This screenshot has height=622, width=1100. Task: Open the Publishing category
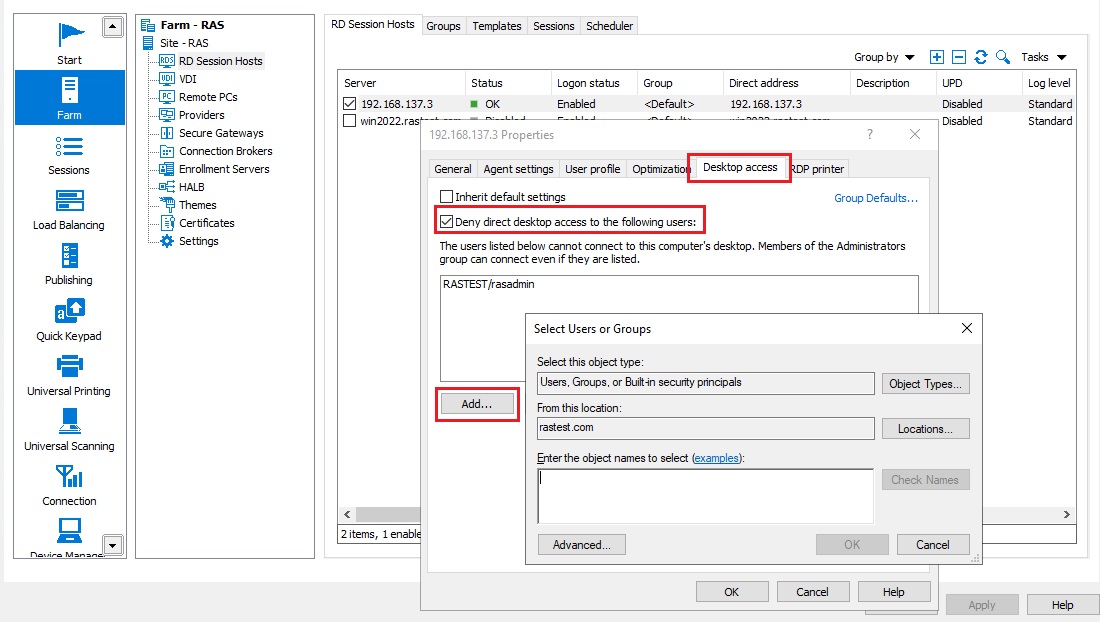point(69,264)
